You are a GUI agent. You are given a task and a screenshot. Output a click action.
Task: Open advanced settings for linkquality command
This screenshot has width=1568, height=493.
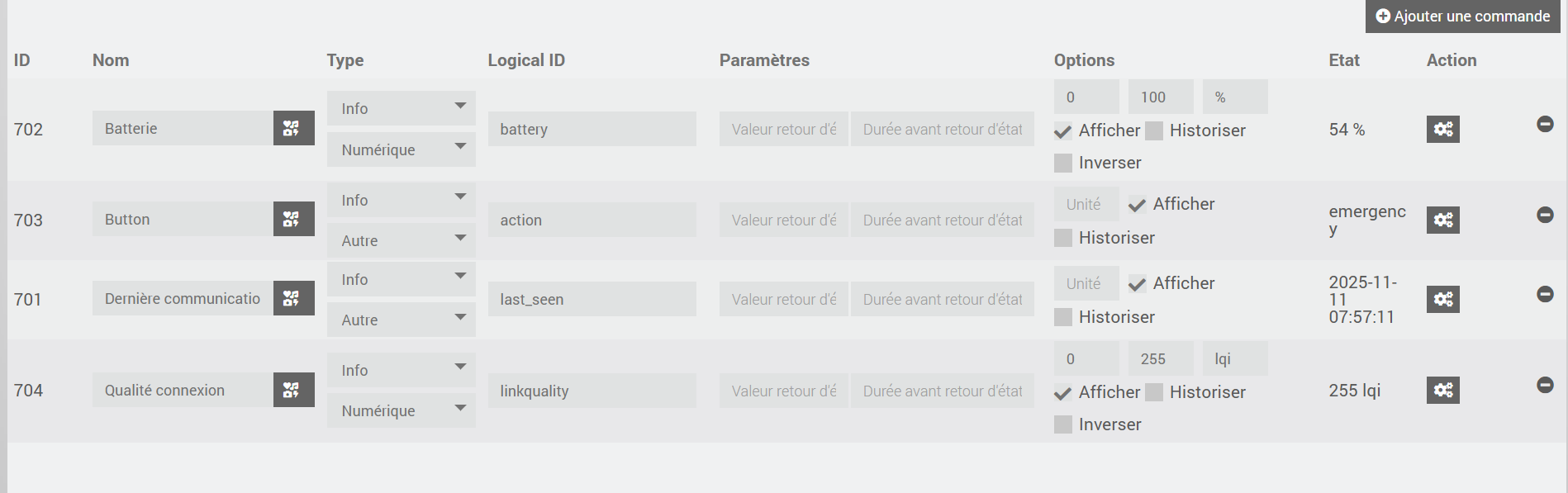tap(1442, 390)
